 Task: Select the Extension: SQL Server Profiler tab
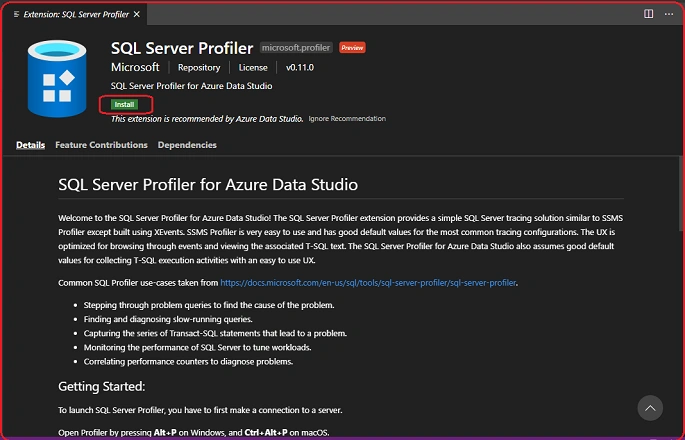[75, 14]
